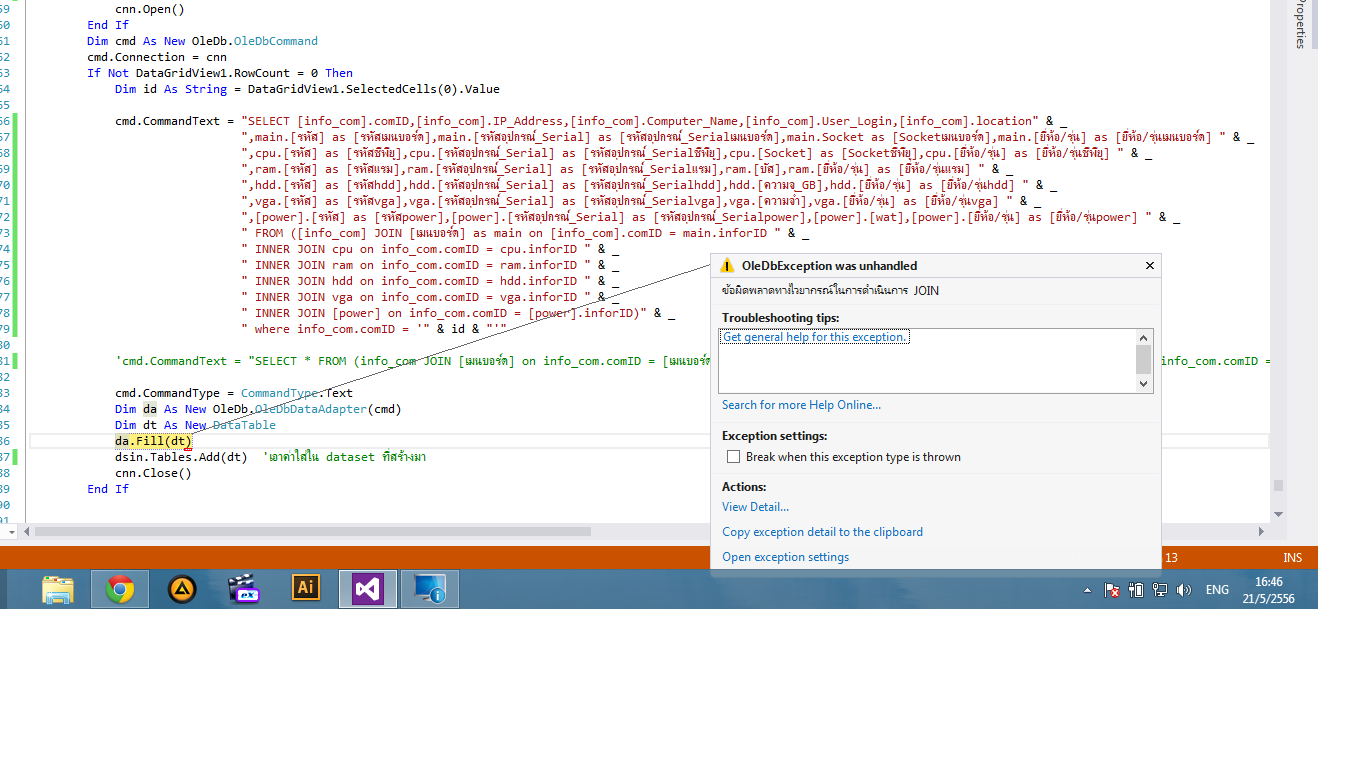This screenshot has width=1366, height=768.
Task: Click View Detail link
Action: tap(755, 507)
